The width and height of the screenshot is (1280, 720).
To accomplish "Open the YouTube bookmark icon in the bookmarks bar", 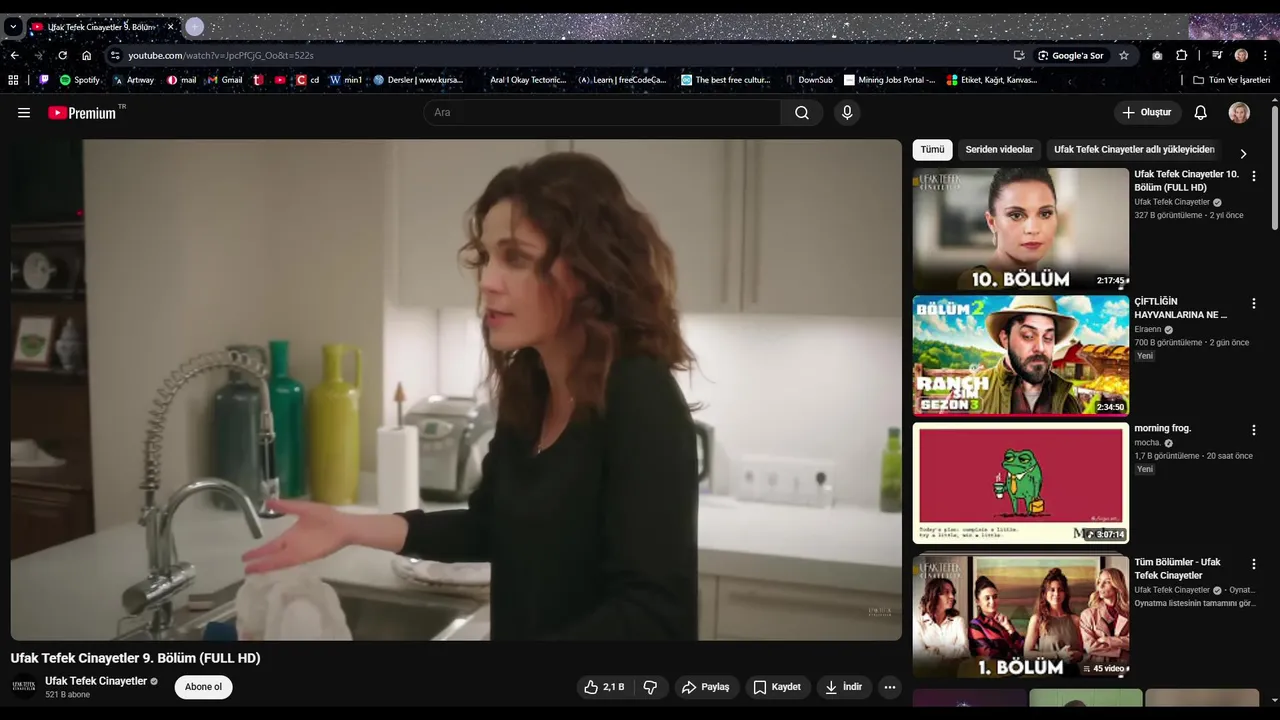I will click(x=280, y=80).
